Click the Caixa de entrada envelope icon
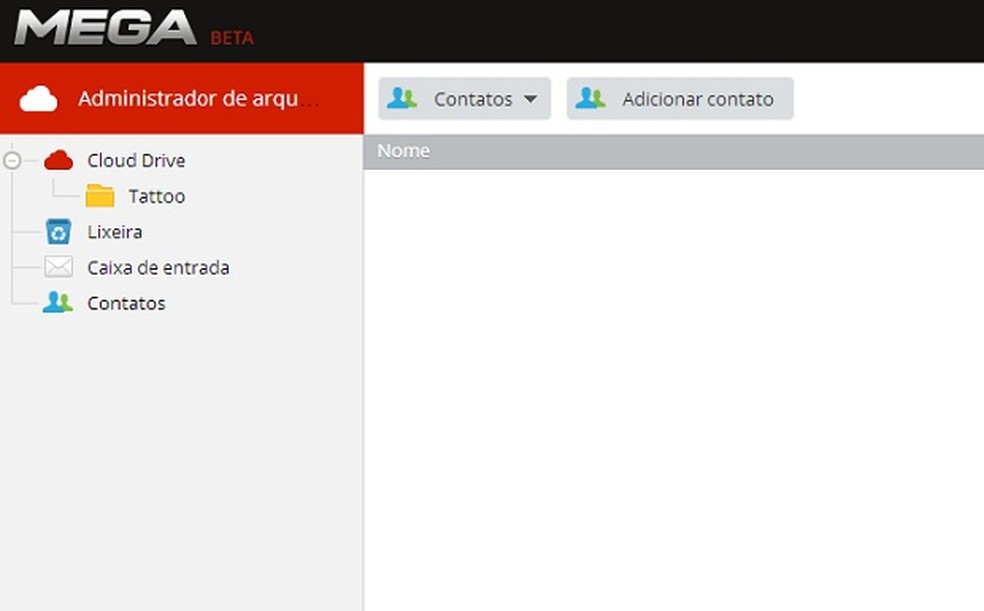This screenshot has width=984, height=611. (57, 267)
